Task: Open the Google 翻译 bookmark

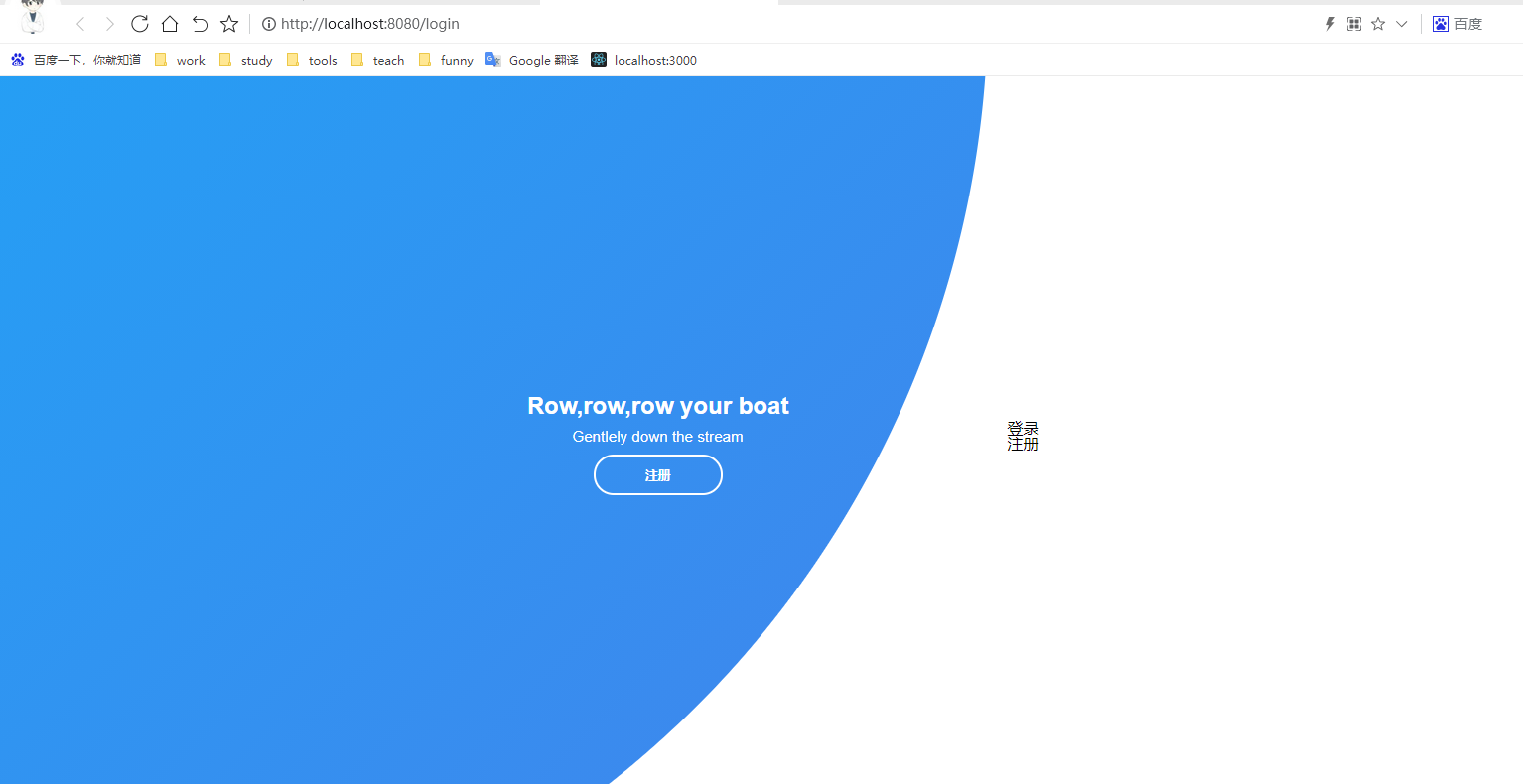Action: pos(532,60)
